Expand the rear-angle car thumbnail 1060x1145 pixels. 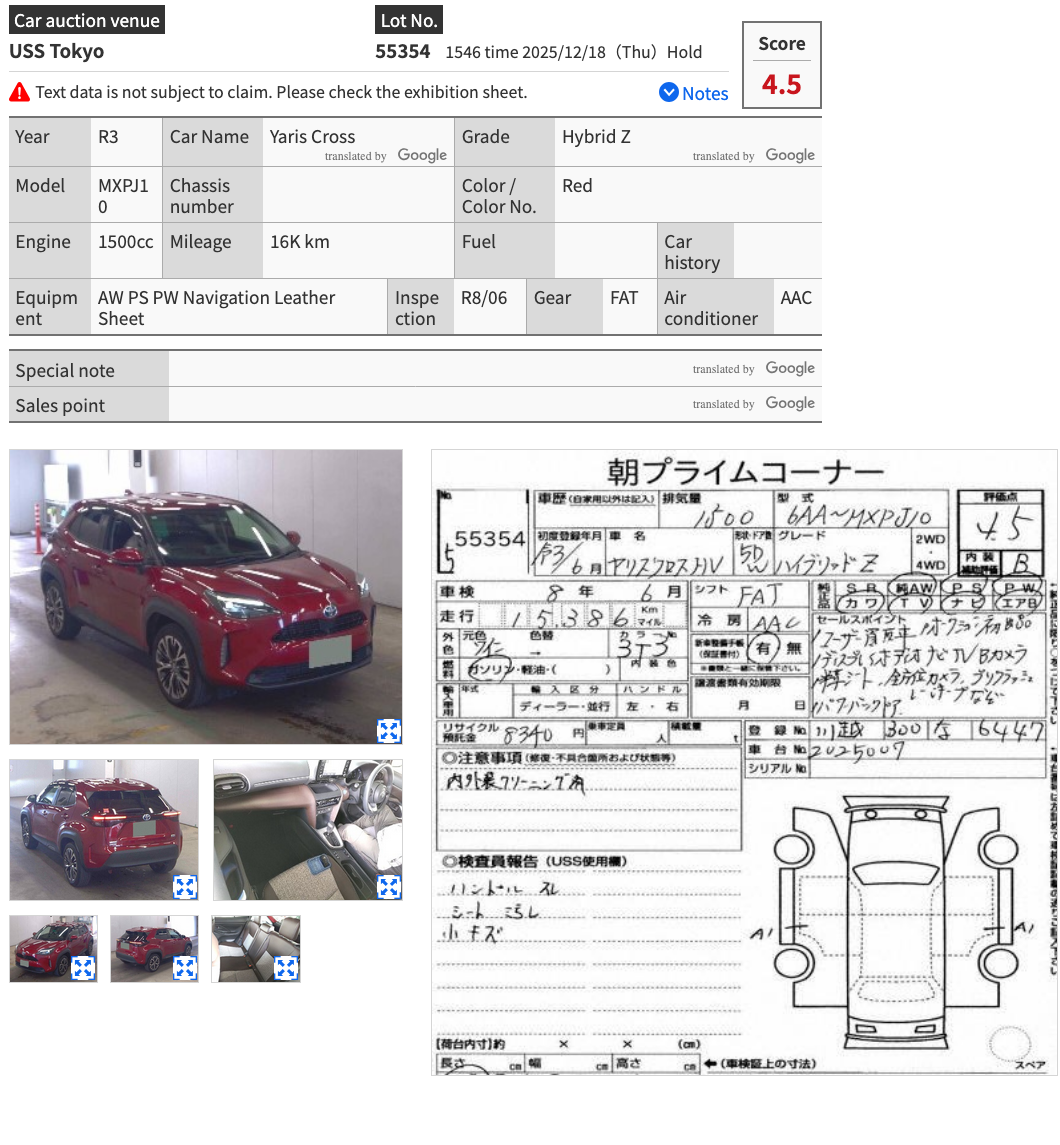tap(186, 968)
